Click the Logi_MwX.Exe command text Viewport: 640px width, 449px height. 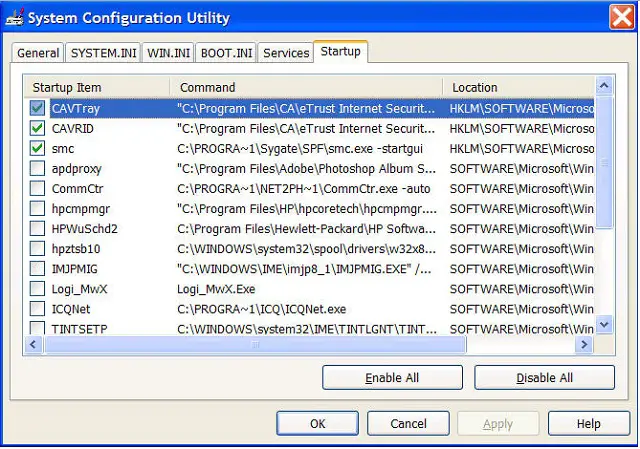[216, 289]
